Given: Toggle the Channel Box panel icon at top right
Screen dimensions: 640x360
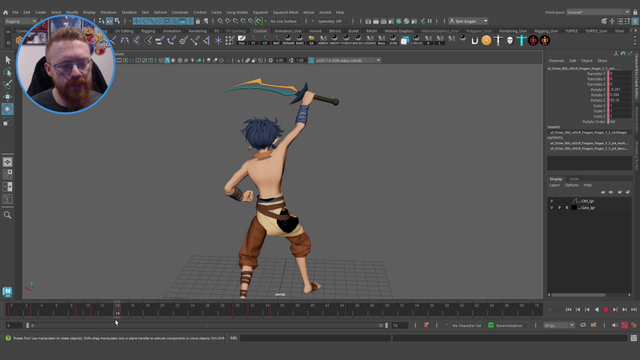Looking at the screenshot, I should [635, 21].
